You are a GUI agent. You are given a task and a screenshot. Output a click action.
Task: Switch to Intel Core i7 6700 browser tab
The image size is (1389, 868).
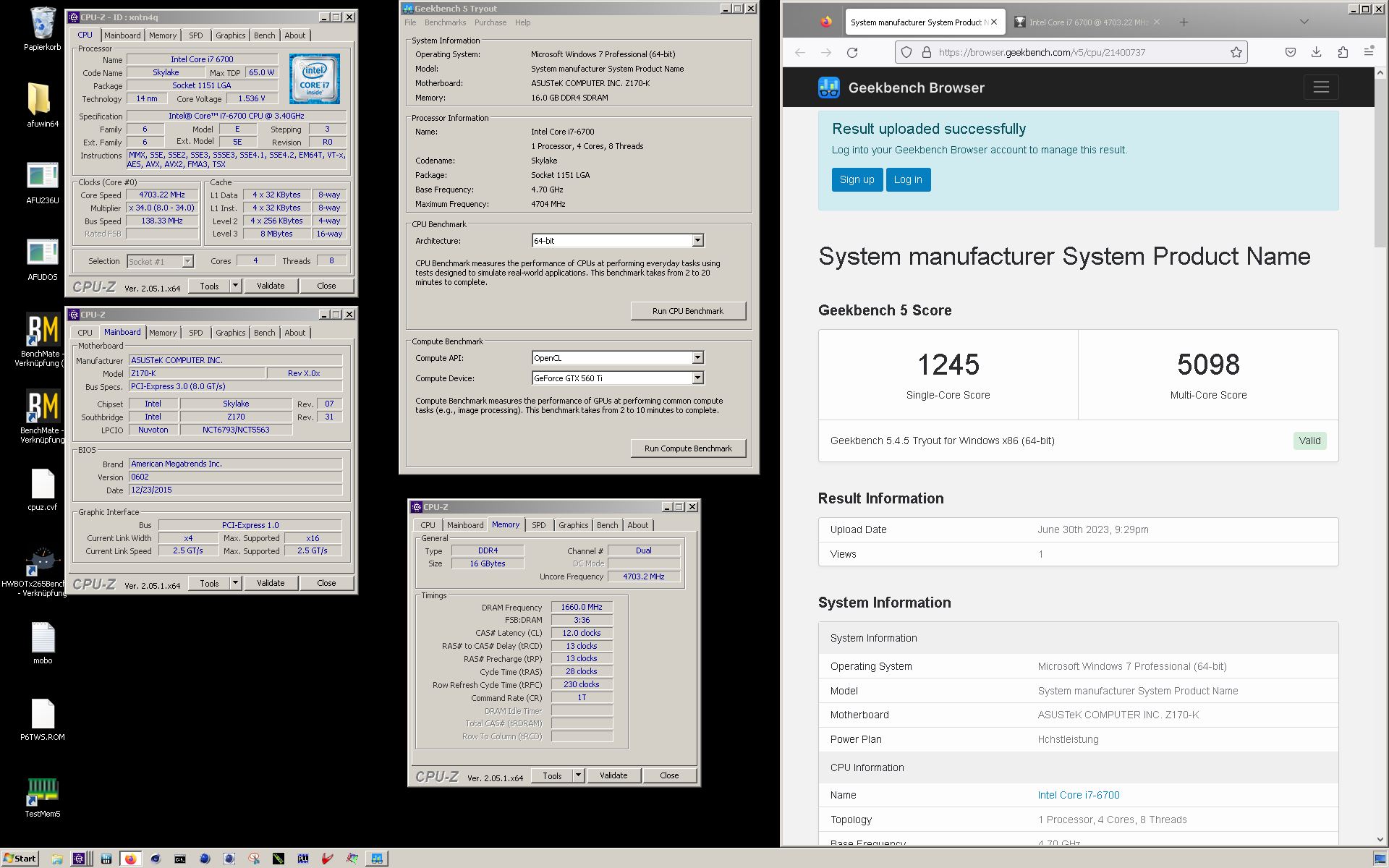[x=1088, y=22]
